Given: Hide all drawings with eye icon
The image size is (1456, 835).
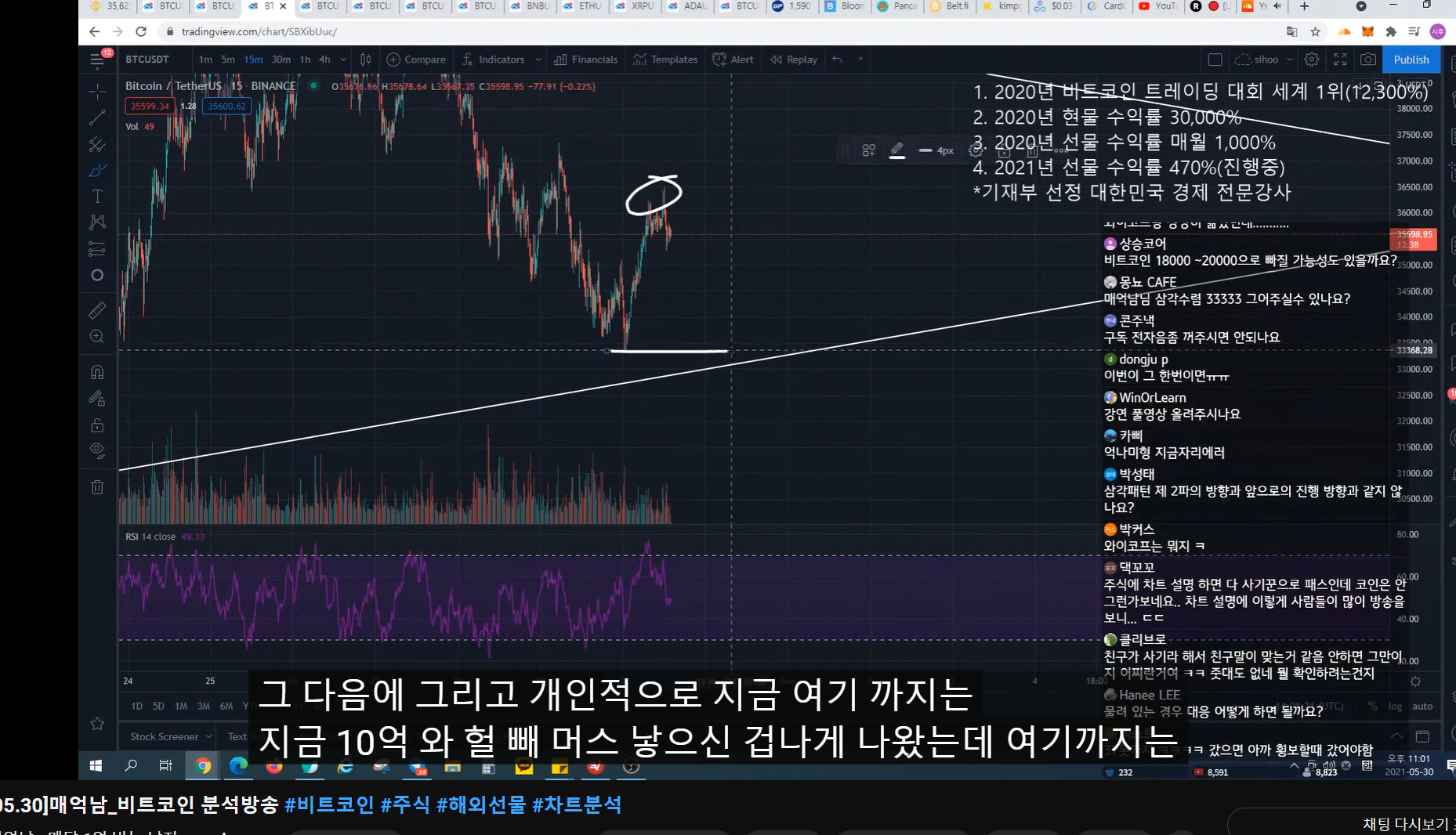Looking at the screenshot, I should pyautogui.click(x=97, y=450).
